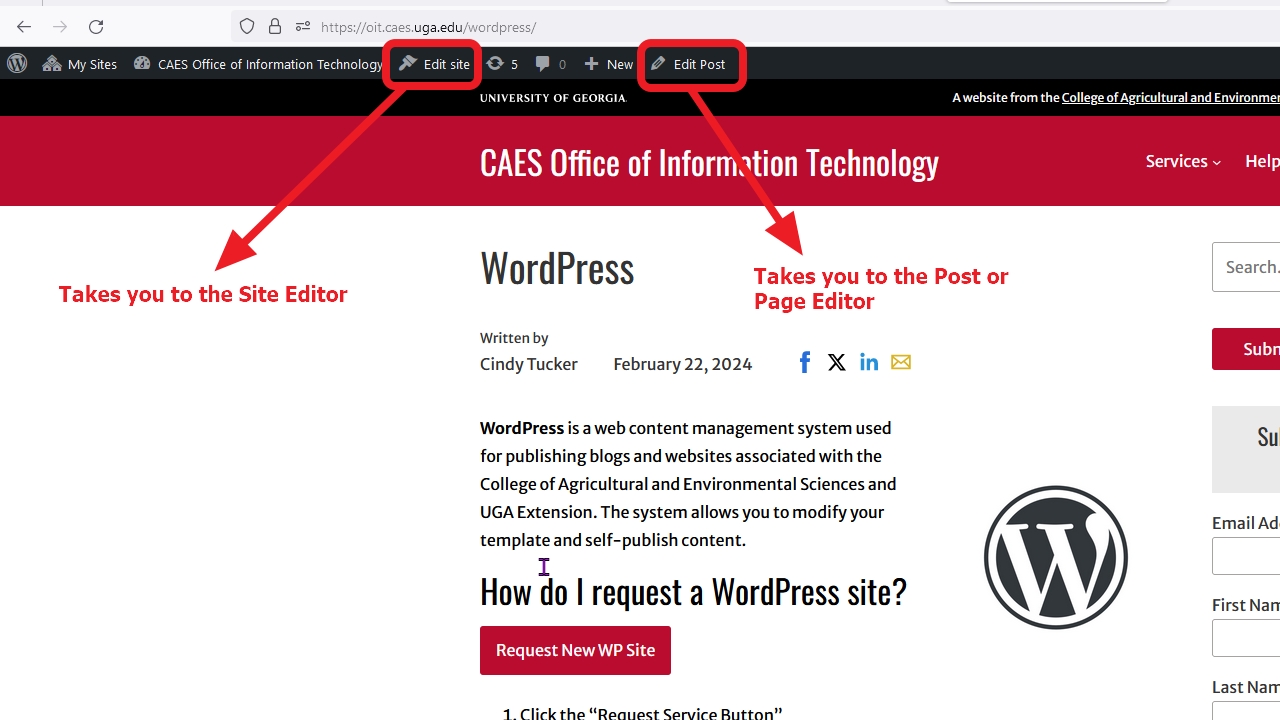Expand the Services navigation dropdown
The image size is (1280, 720).
tap(1183, 161)
